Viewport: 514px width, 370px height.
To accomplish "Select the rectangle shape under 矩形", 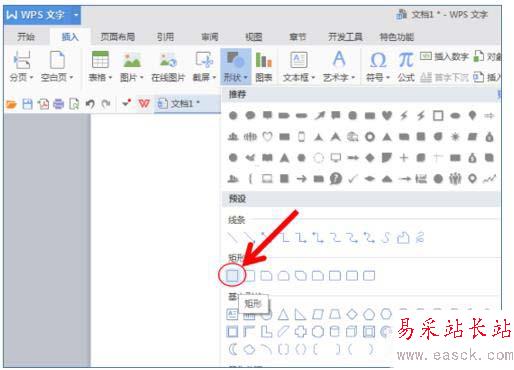I will [x=232, y=276].
